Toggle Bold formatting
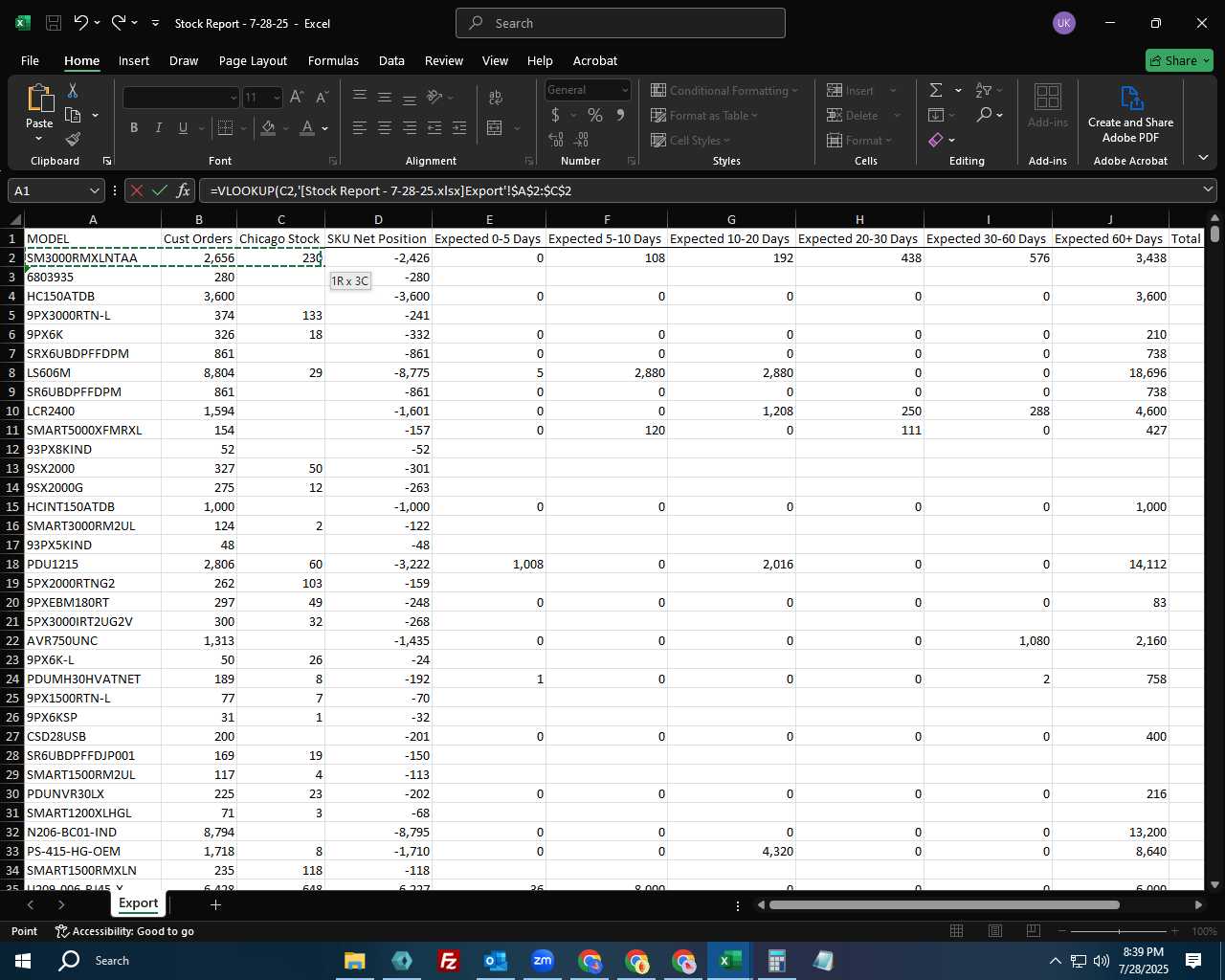 coord(134,127)
